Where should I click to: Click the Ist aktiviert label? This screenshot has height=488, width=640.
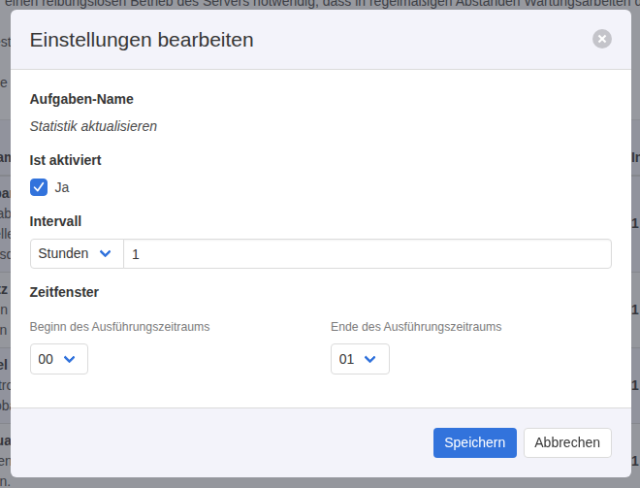tap(65, 160)
